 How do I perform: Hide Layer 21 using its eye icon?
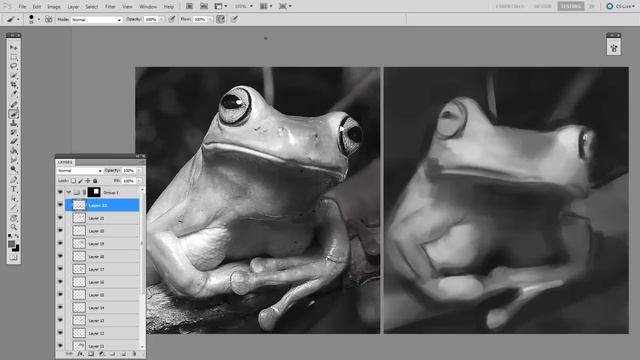(60, 218)
